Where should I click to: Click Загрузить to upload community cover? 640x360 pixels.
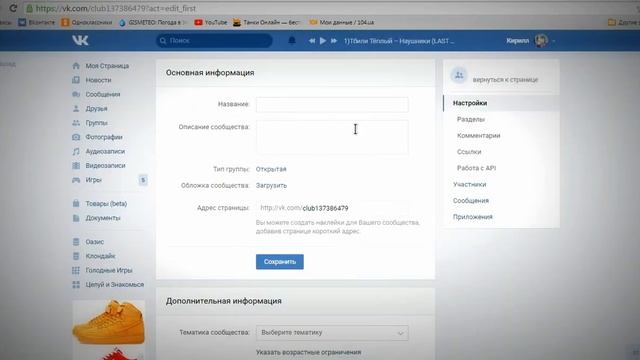tap(271, 185)
